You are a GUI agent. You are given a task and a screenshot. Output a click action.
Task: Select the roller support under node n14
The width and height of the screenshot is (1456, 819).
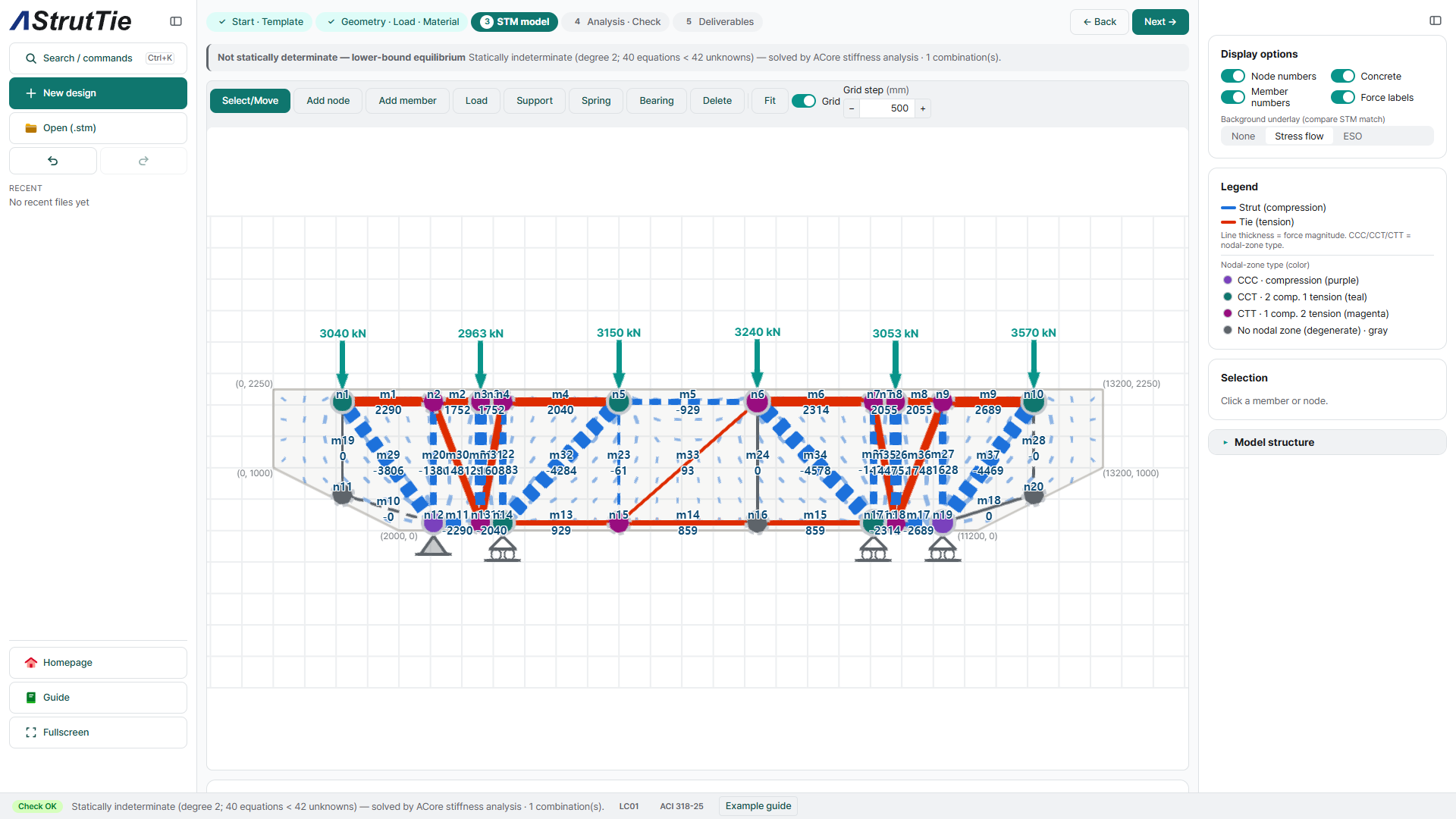pos(502,549)
